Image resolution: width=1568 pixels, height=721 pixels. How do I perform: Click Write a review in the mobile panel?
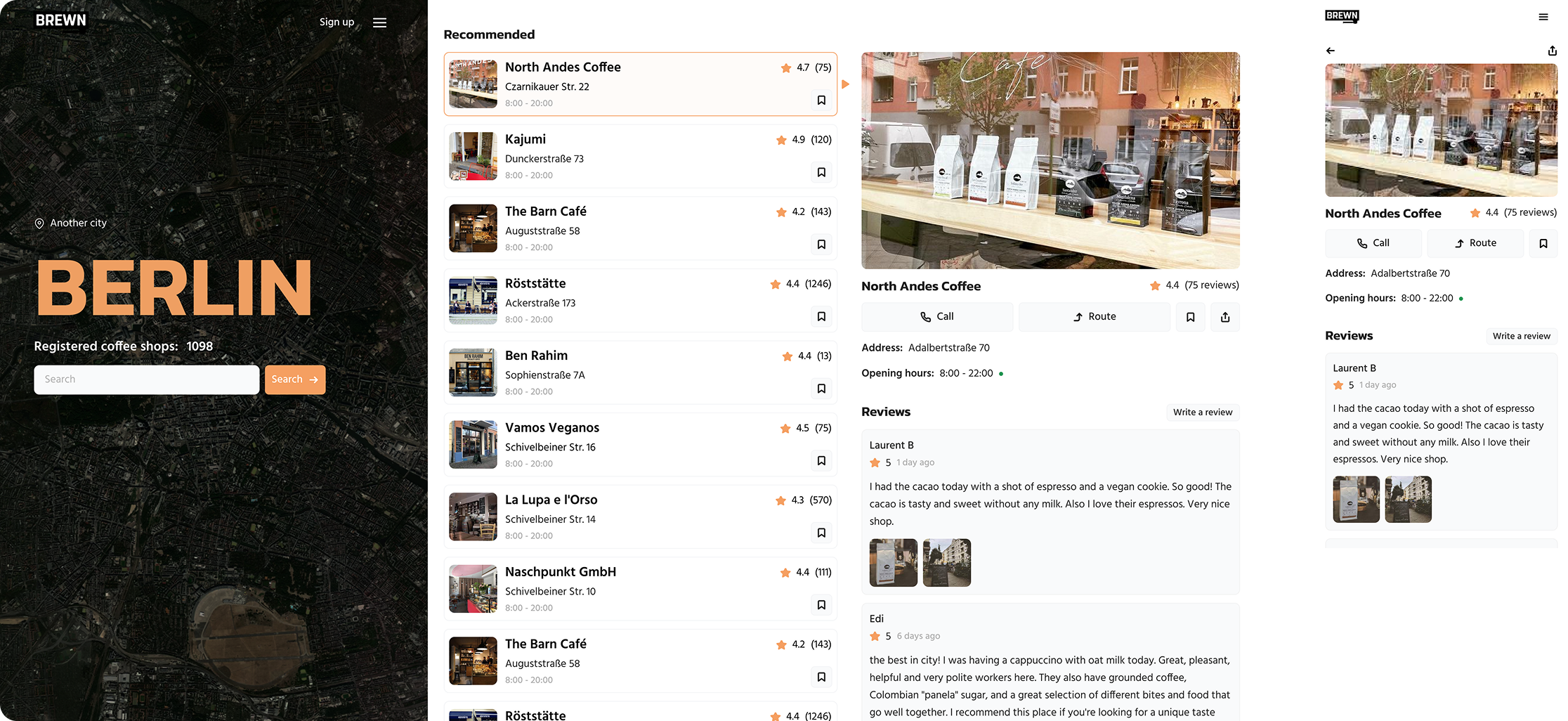coord(1521,336)
